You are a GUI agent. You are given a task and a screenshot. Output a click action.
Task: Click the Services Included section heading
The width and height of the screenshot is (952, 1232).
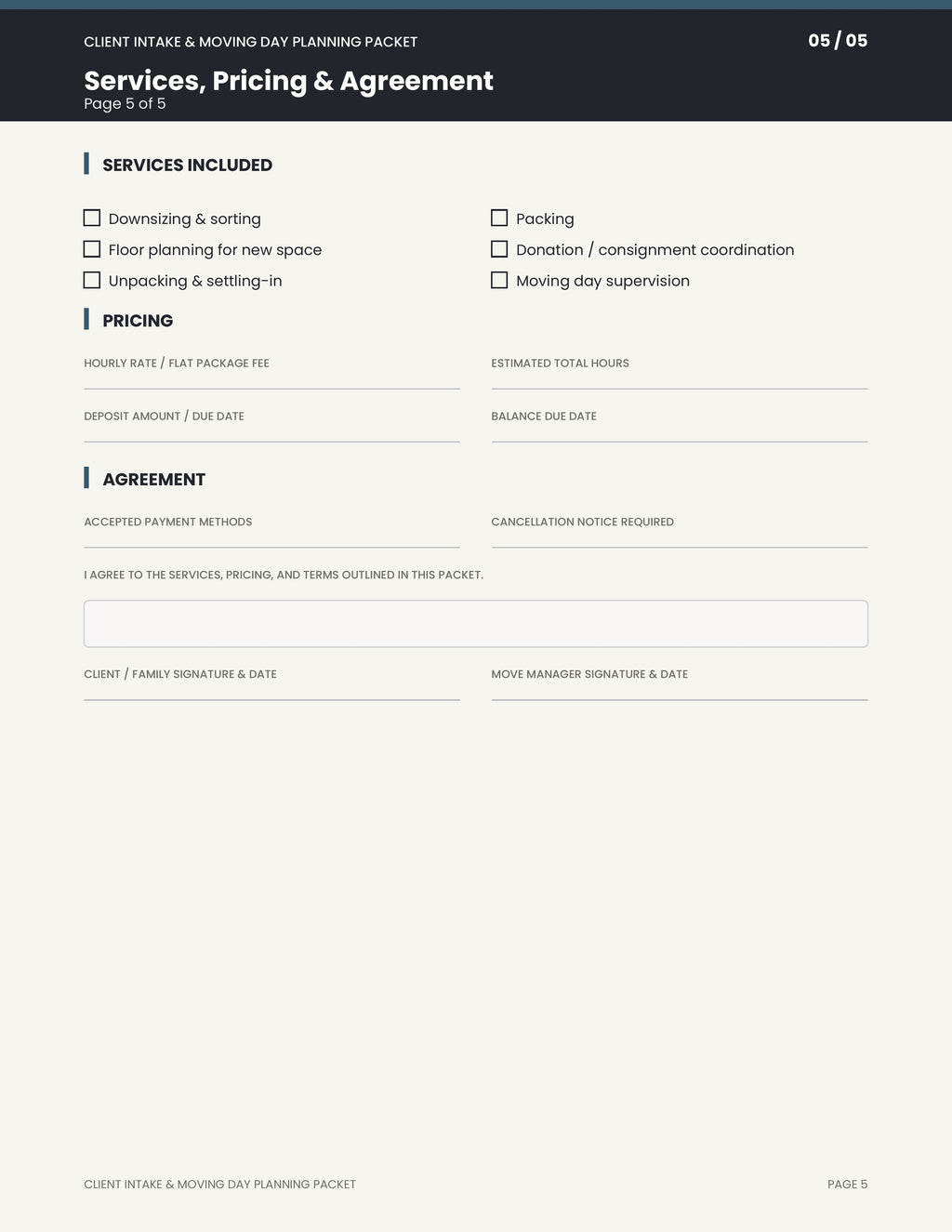(x=187, y=165)
